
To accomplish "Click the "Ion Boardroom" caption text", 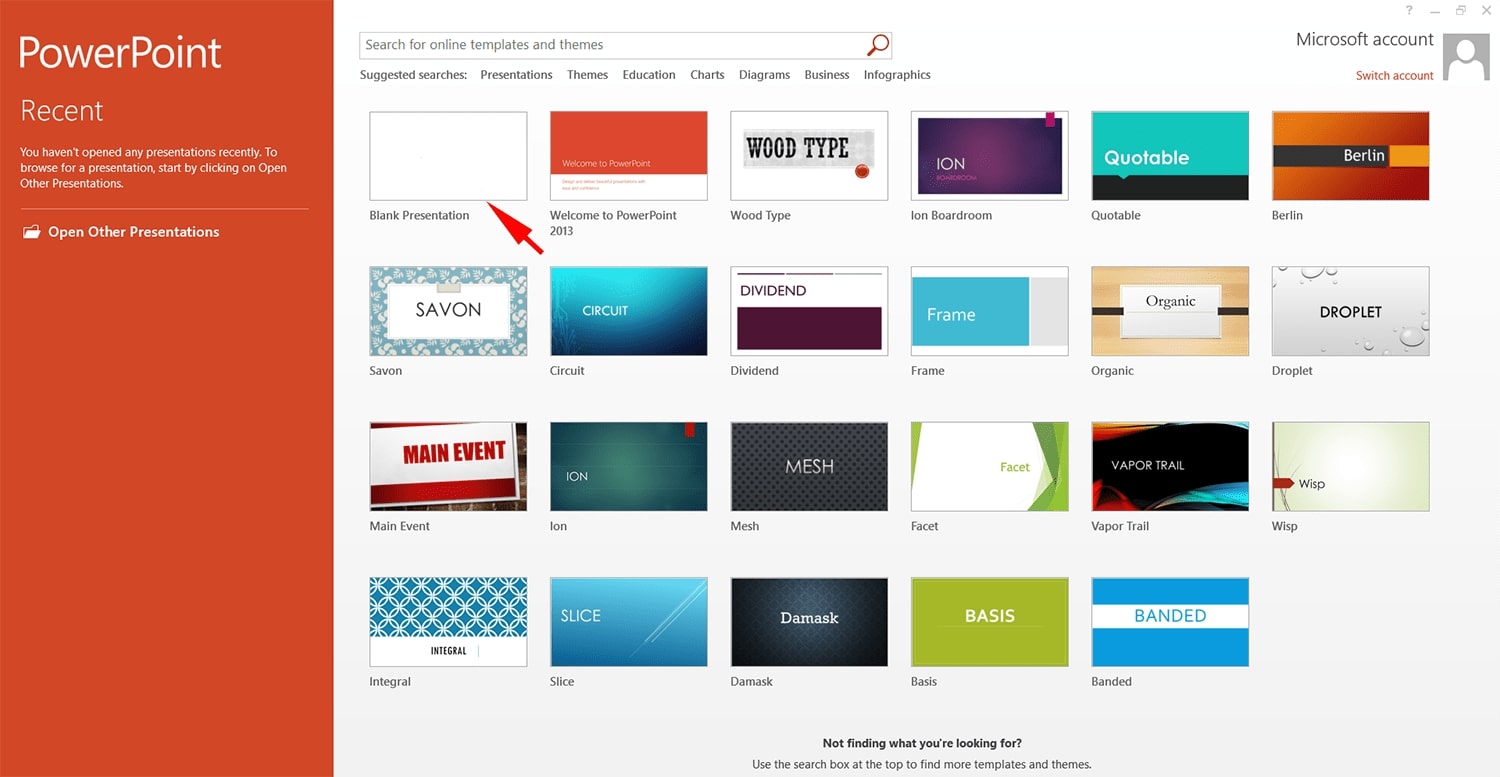I will click(951, 215).
